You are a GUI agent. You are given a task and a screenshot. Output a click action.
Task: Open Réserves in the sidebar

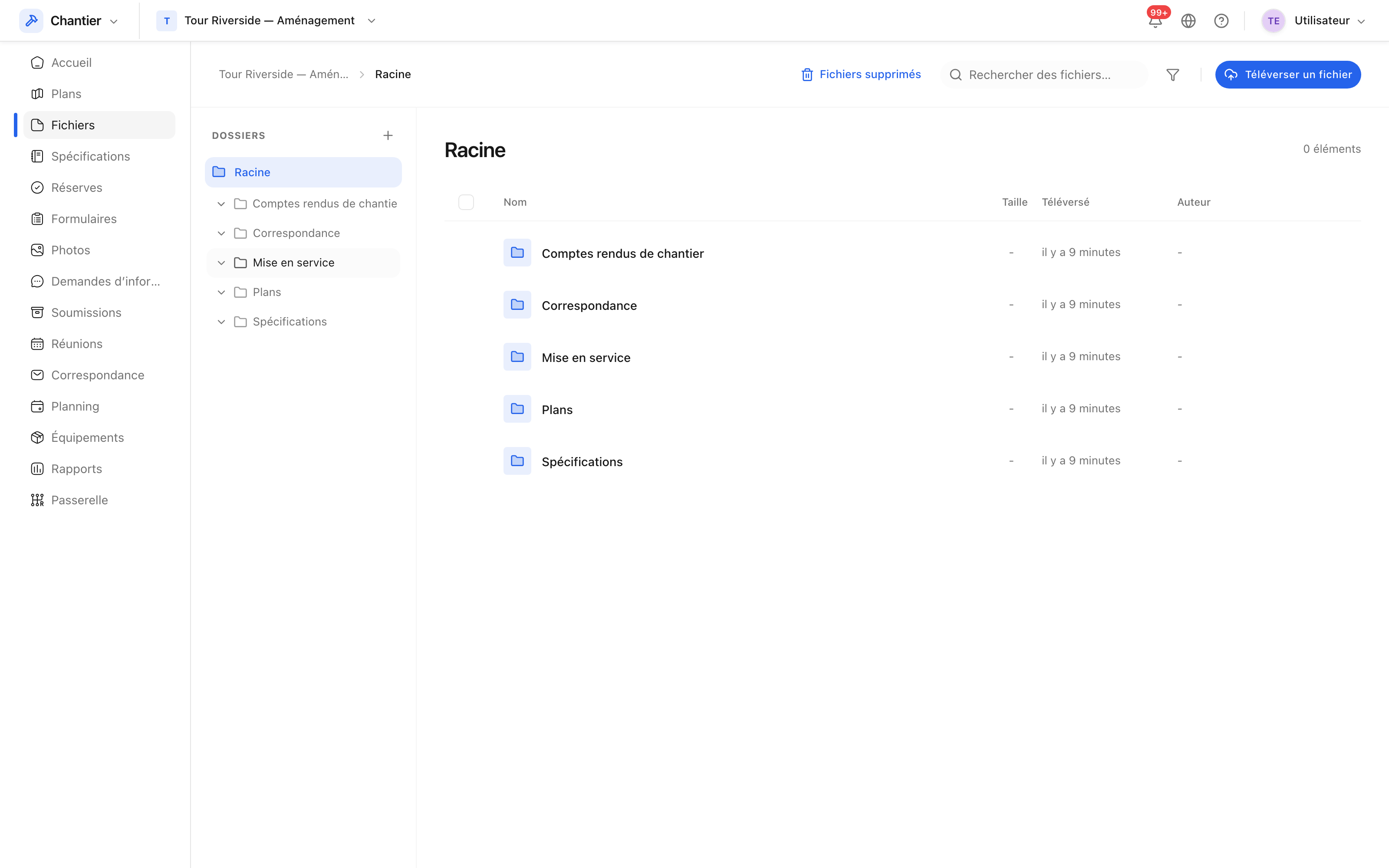pyautogui.click(x=99, y=188)
